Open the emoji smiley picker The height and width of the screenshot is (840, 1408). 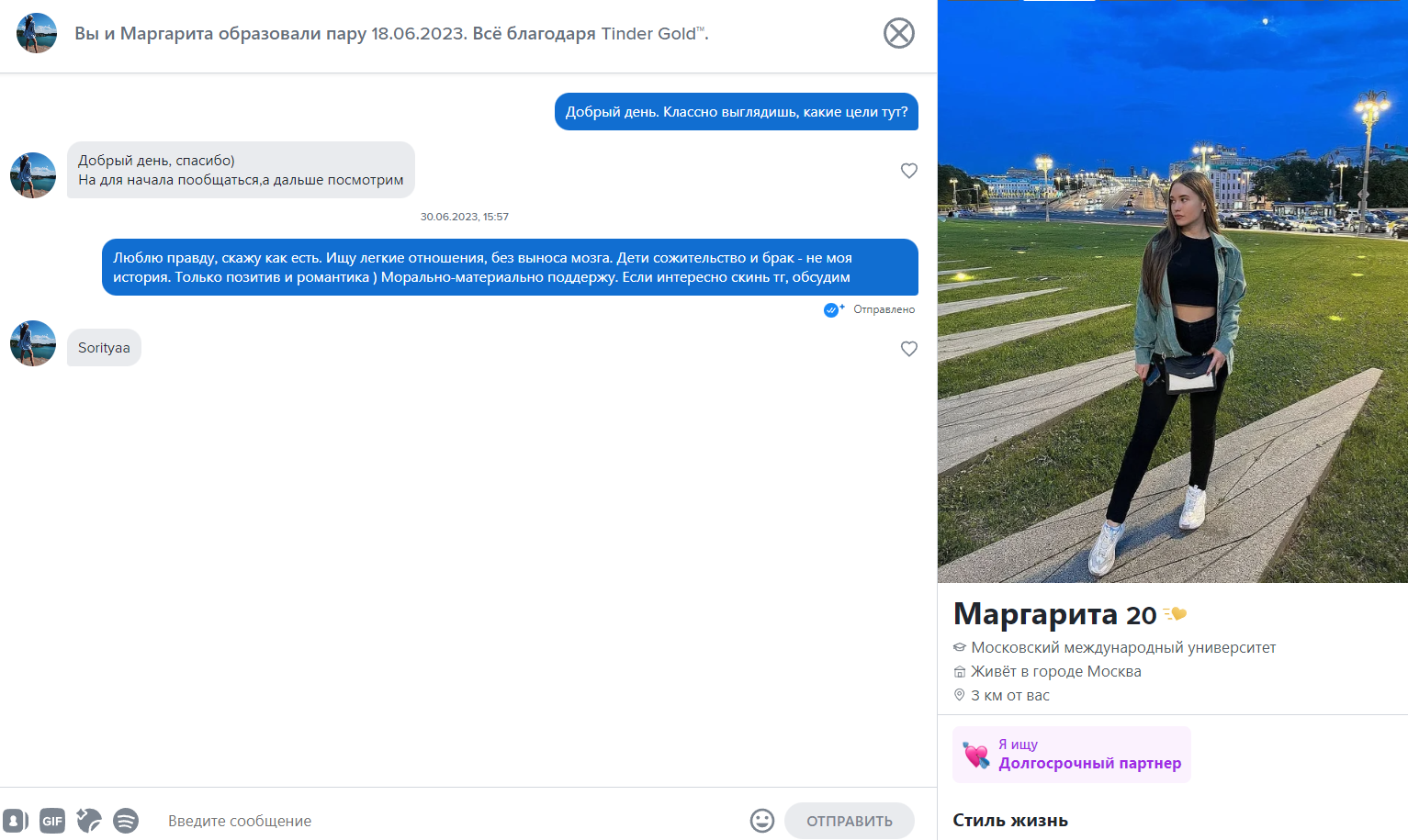[762, 821]
